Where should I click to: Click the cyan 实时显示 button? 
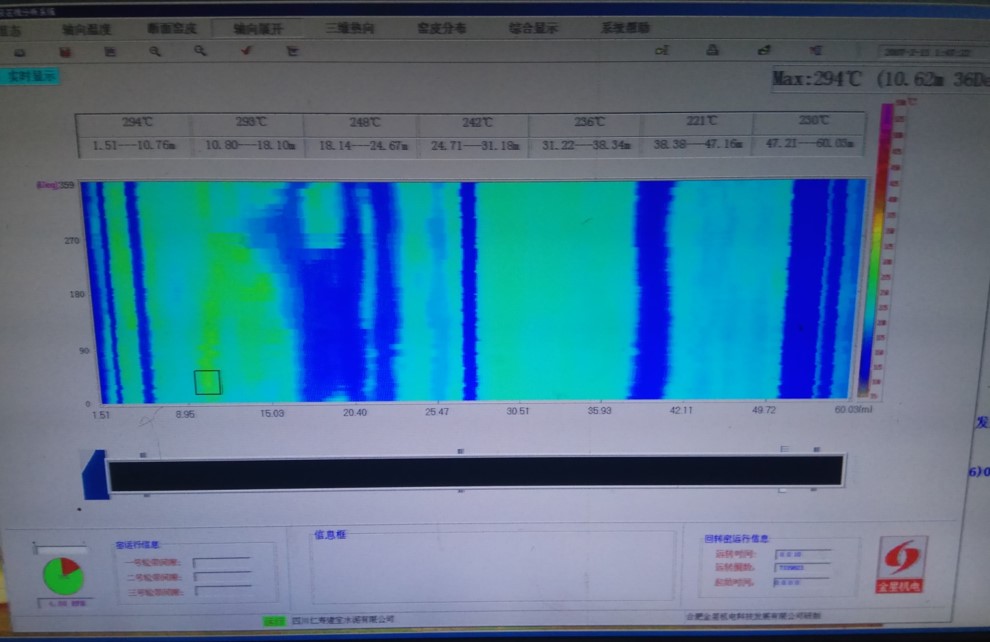[x=30, y=76]
